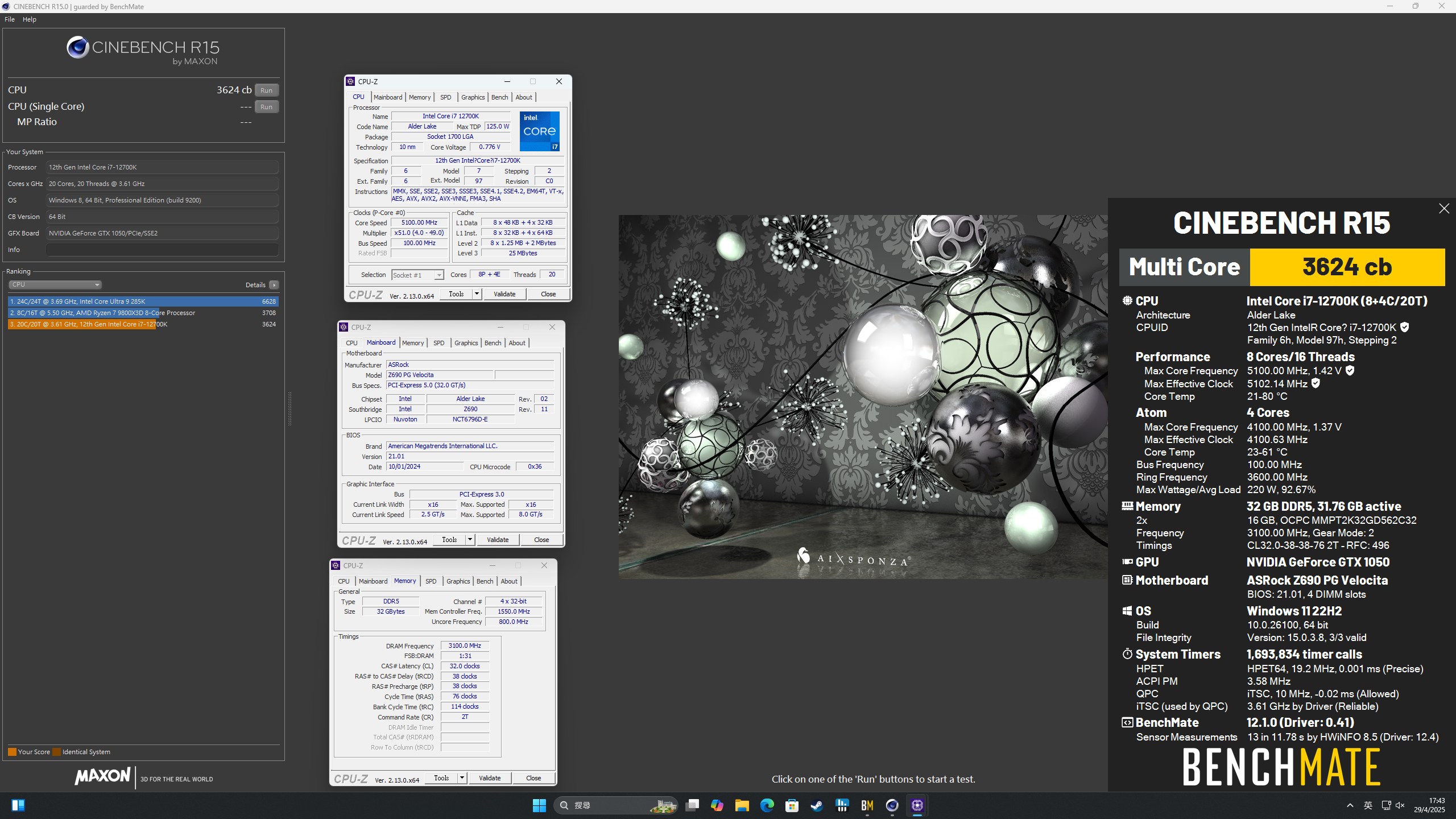Select CPU tab in bottom Memory CPU-Z window
This screenshot has width=1456, height=819.
pyautogui.click(x=344, y=581)
